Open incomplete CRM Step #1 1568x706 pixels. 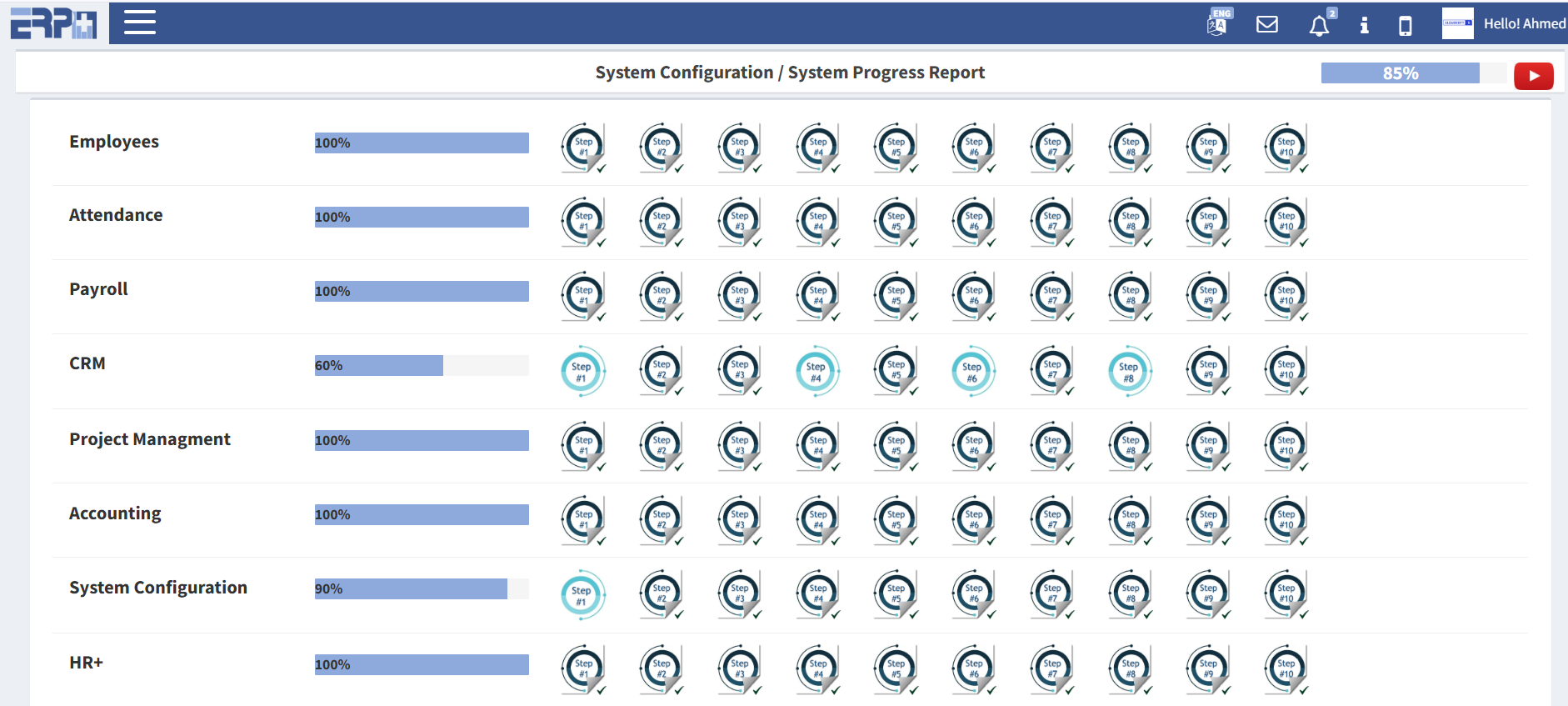click(x=582, y=371)
